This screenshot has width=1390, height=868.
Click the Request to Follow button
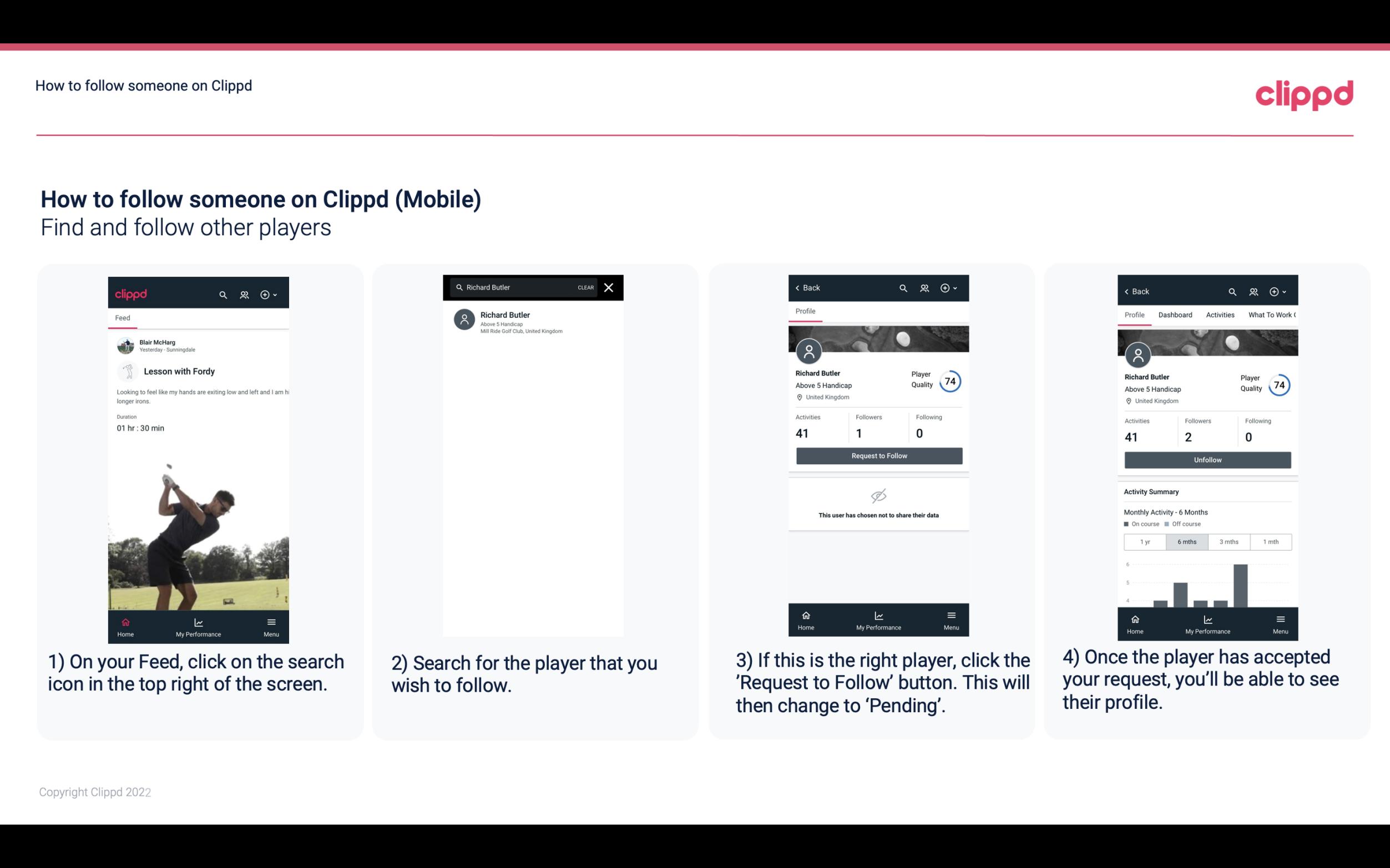(x=879, y=455)
